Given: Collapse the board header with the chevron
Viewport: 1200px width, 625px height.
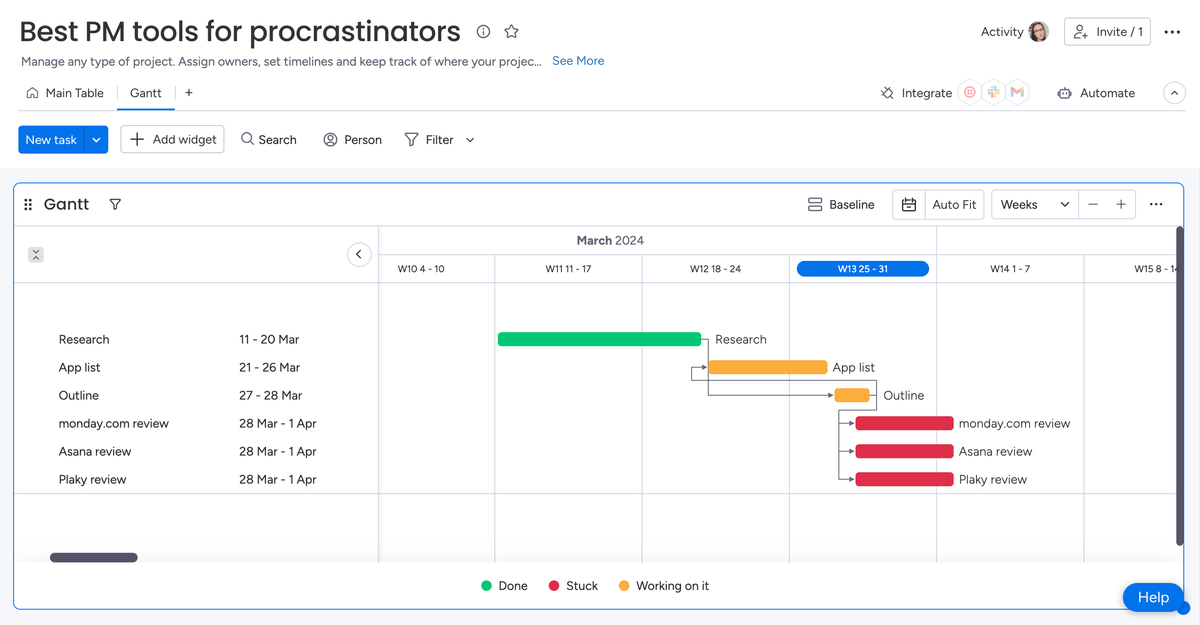Looking at the screenshot, I should [1174, 92].
